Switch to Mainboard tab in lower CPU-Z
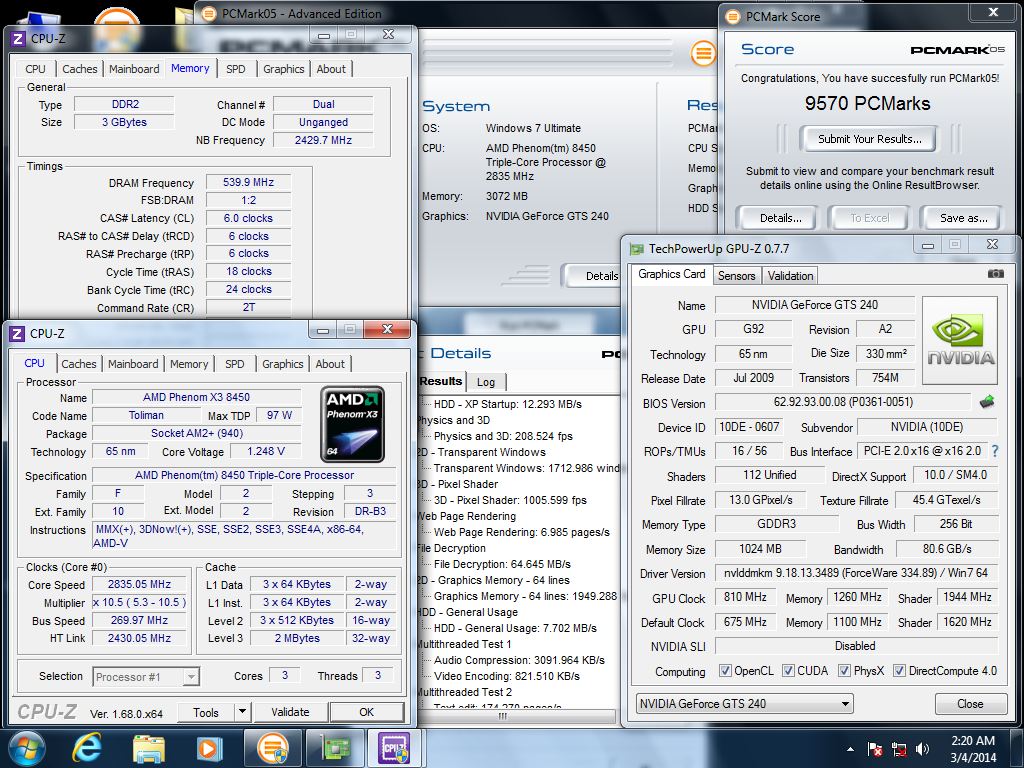 point(133,364)
